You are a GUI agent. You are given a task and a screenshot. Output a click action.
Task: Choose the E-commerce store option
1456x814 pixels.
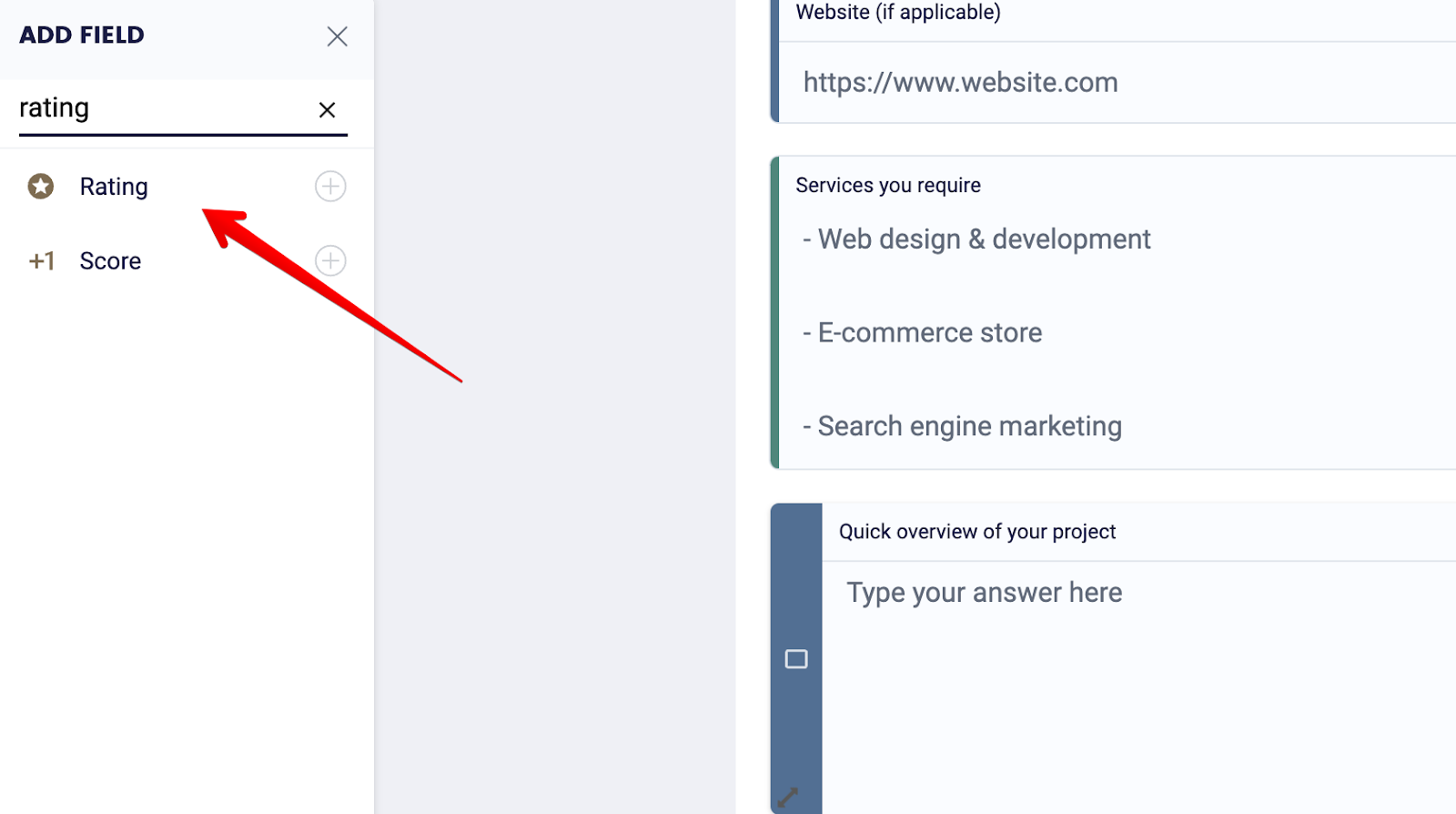click(x=922, y=332)
